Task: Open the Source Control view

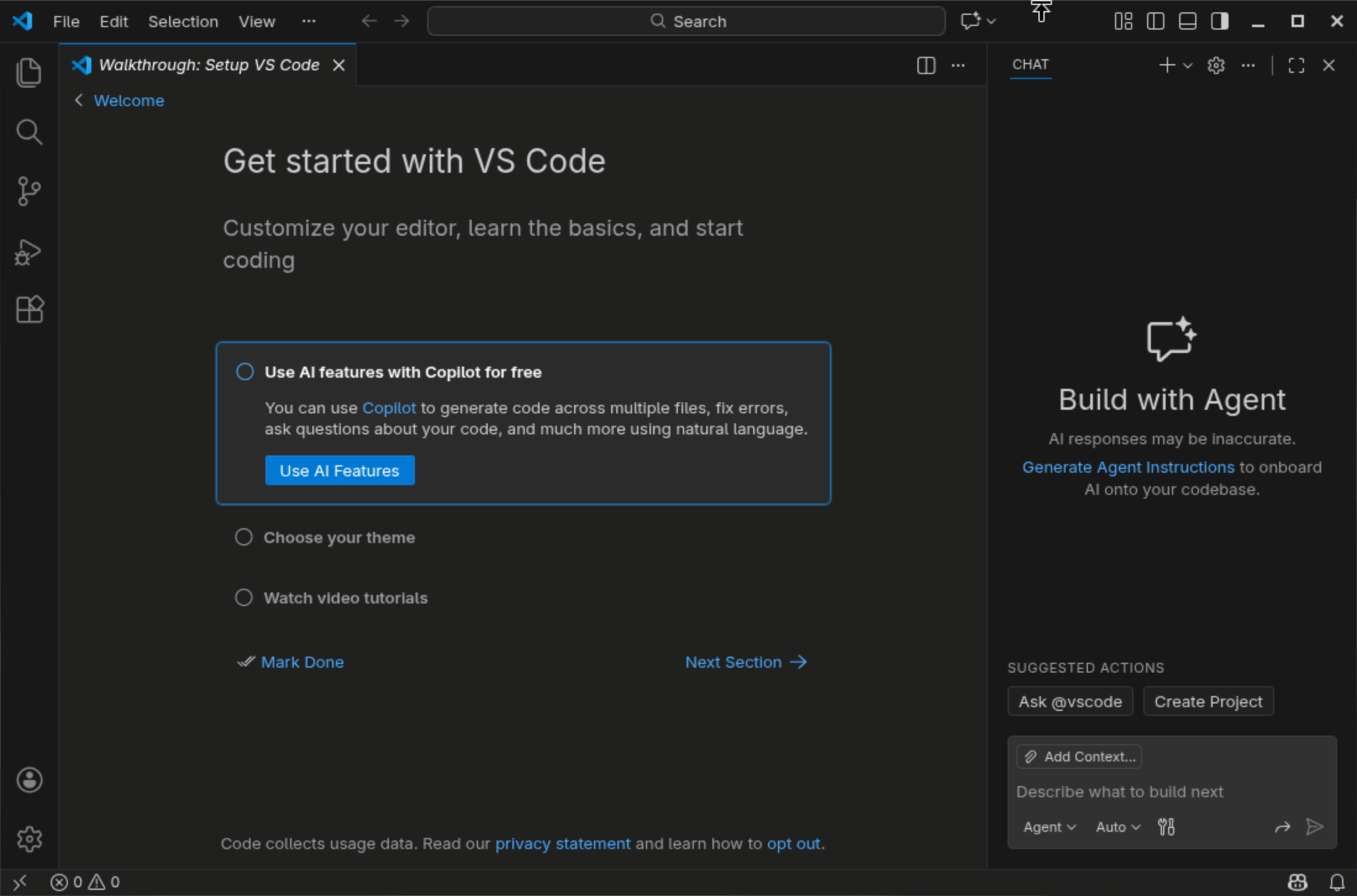Action: [x=29, y=191]
